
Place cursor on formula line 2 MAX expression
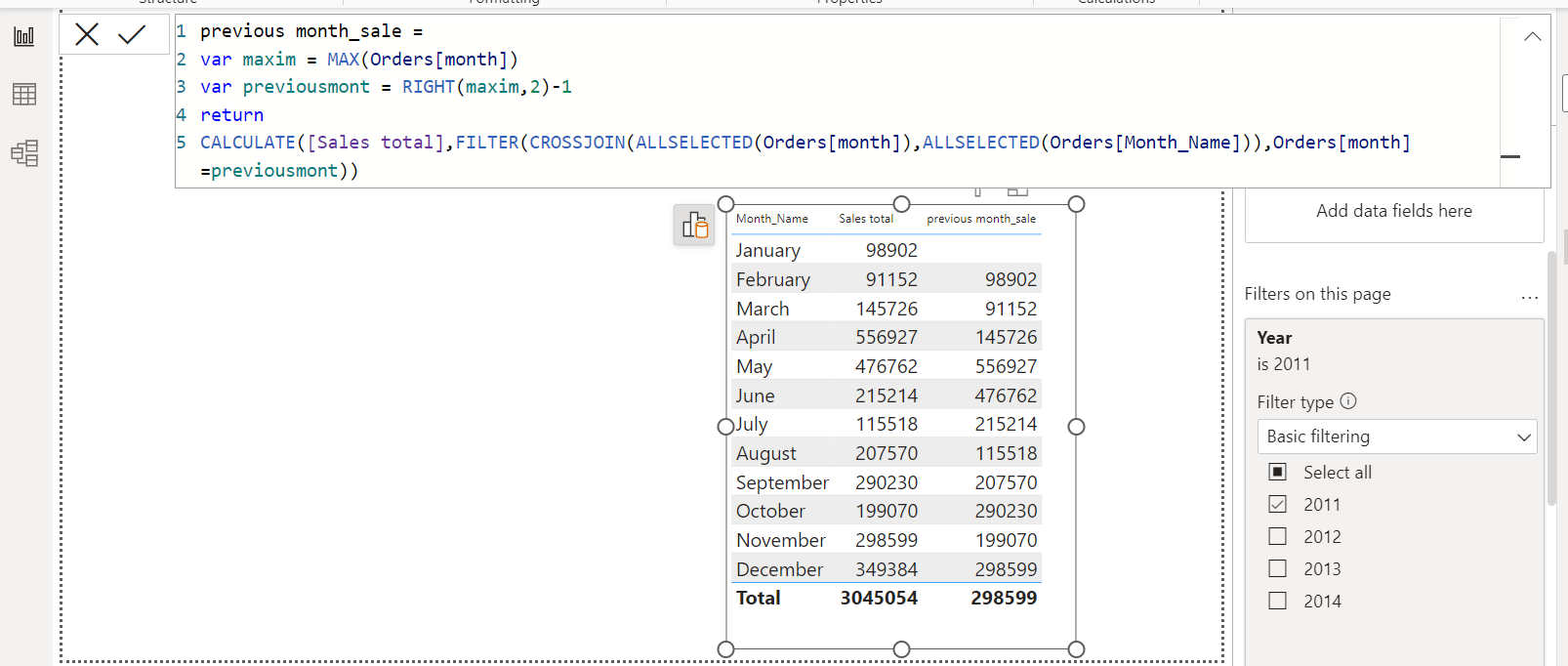click(x=422, y=60)
